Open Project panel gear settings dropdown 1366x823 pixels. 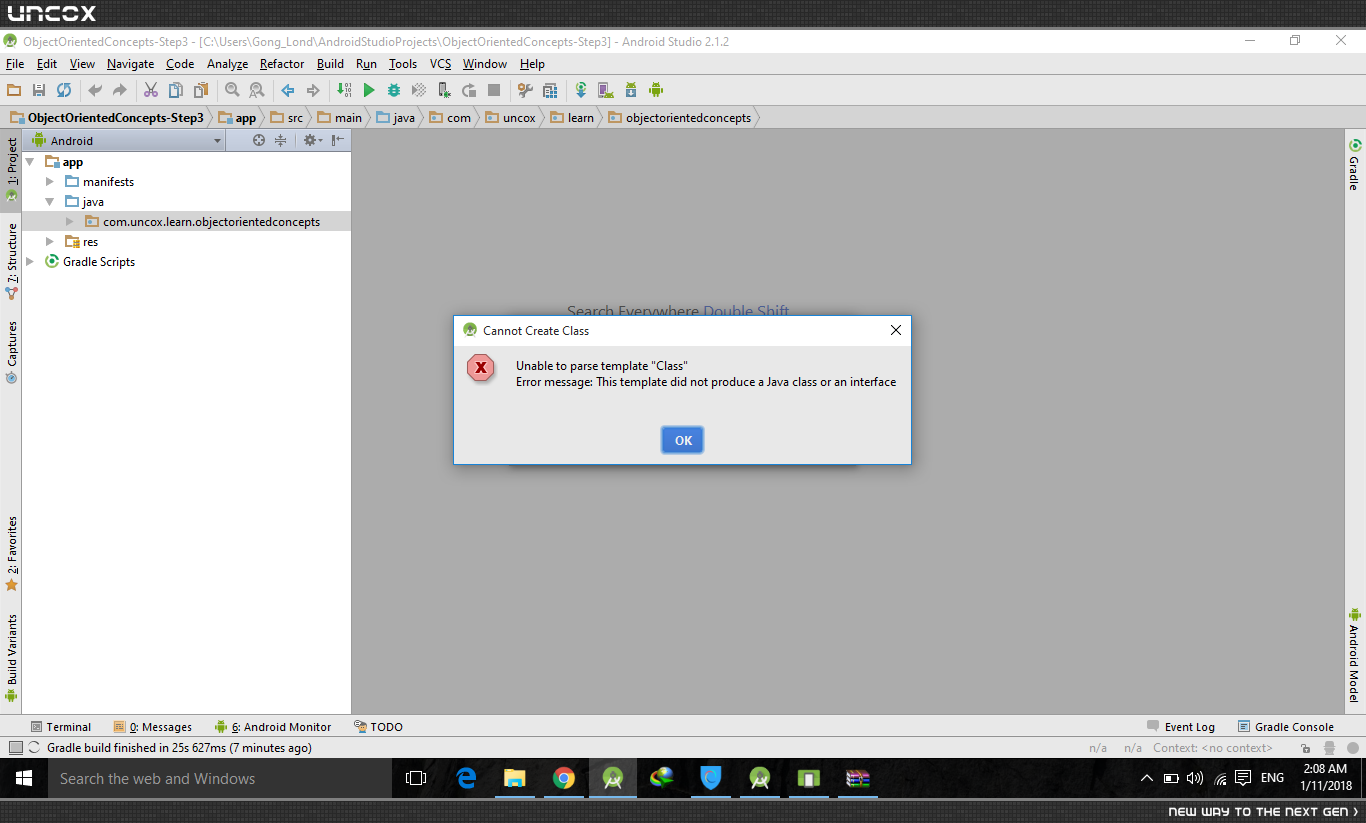[x=313, y=141]
